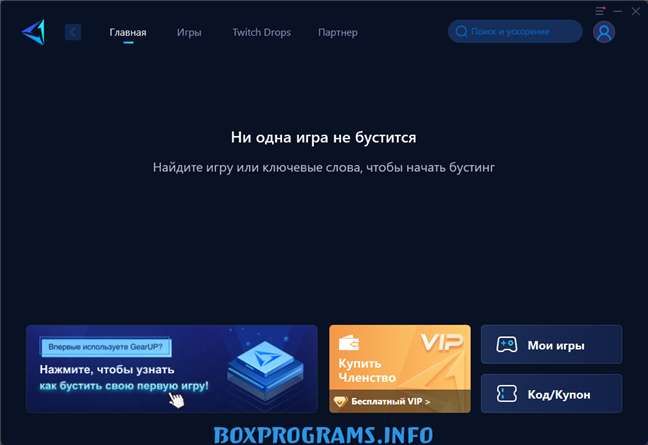Click the GearUP logo in the top-left corner

pyautogui.click(x=32, y=32)
